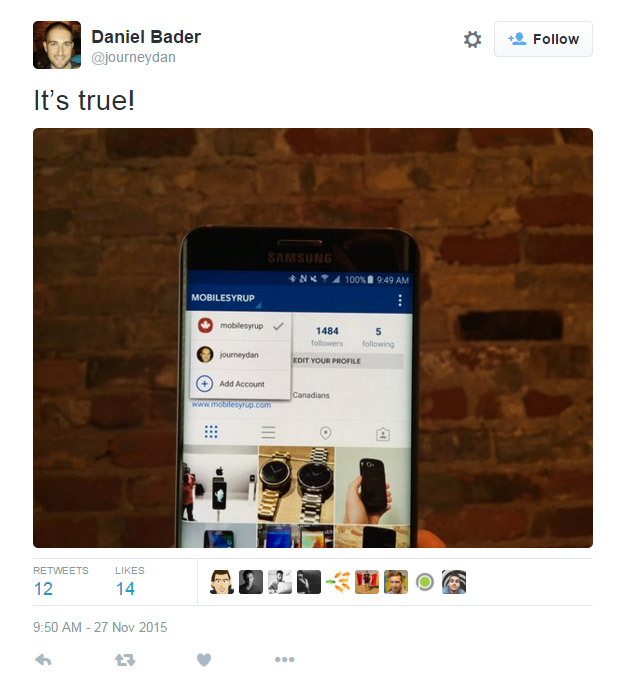Switch to the list view tab icon
The width and height of the screenshot is (626, 680).
[268, 432]
